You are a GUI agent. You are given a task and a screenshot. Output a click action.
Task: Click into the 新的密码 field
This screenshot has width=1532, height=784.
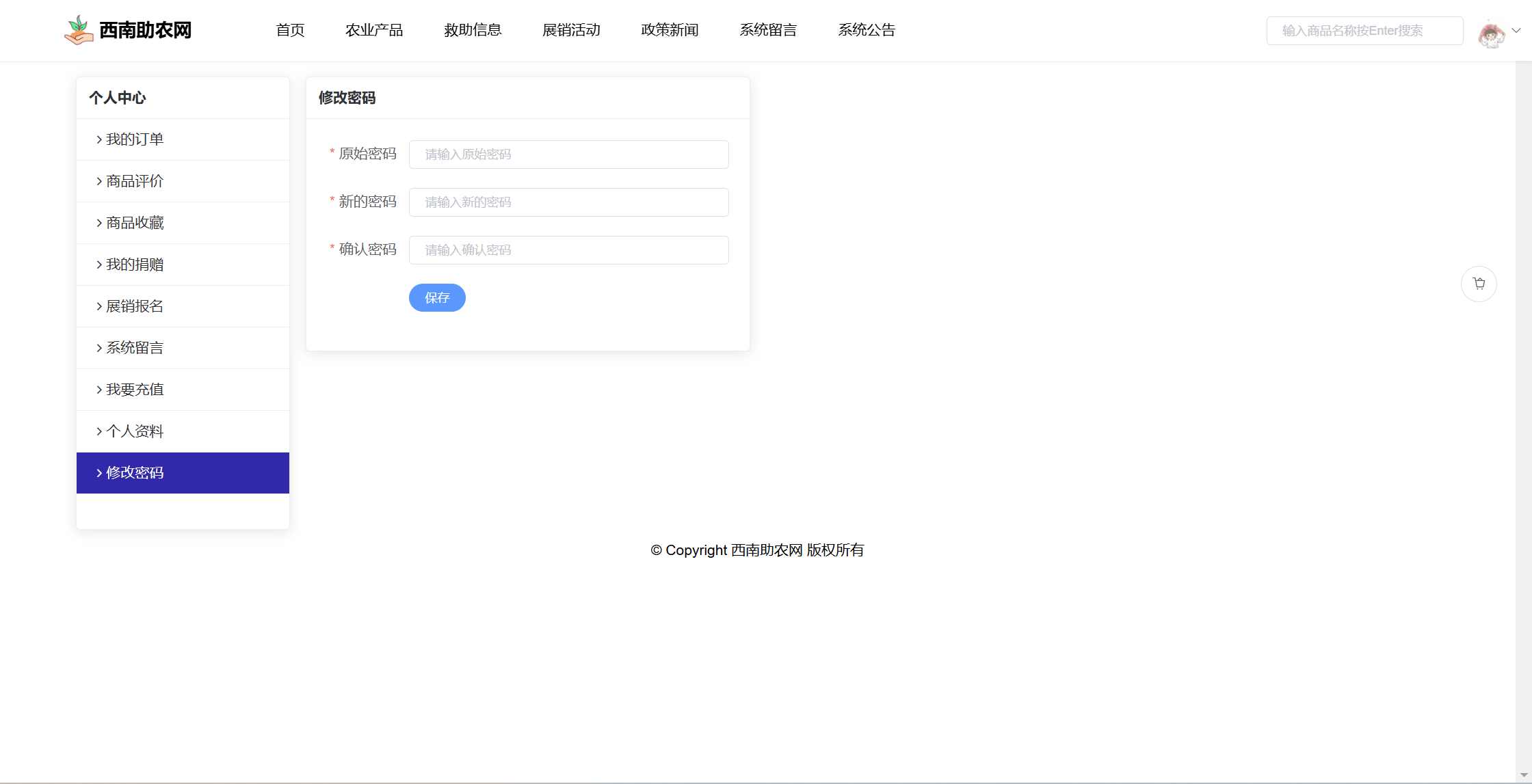click(x=568, y=202)
